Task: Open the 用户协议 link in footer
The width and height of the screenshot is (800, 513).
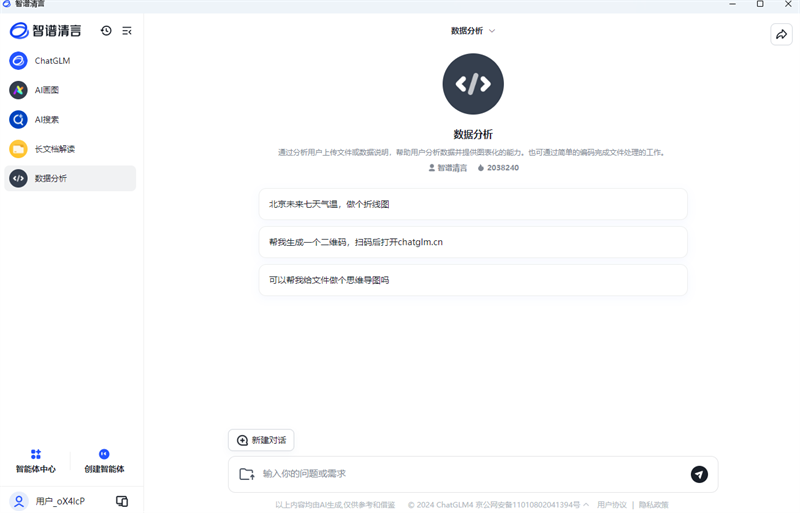Action: (612, 505)
